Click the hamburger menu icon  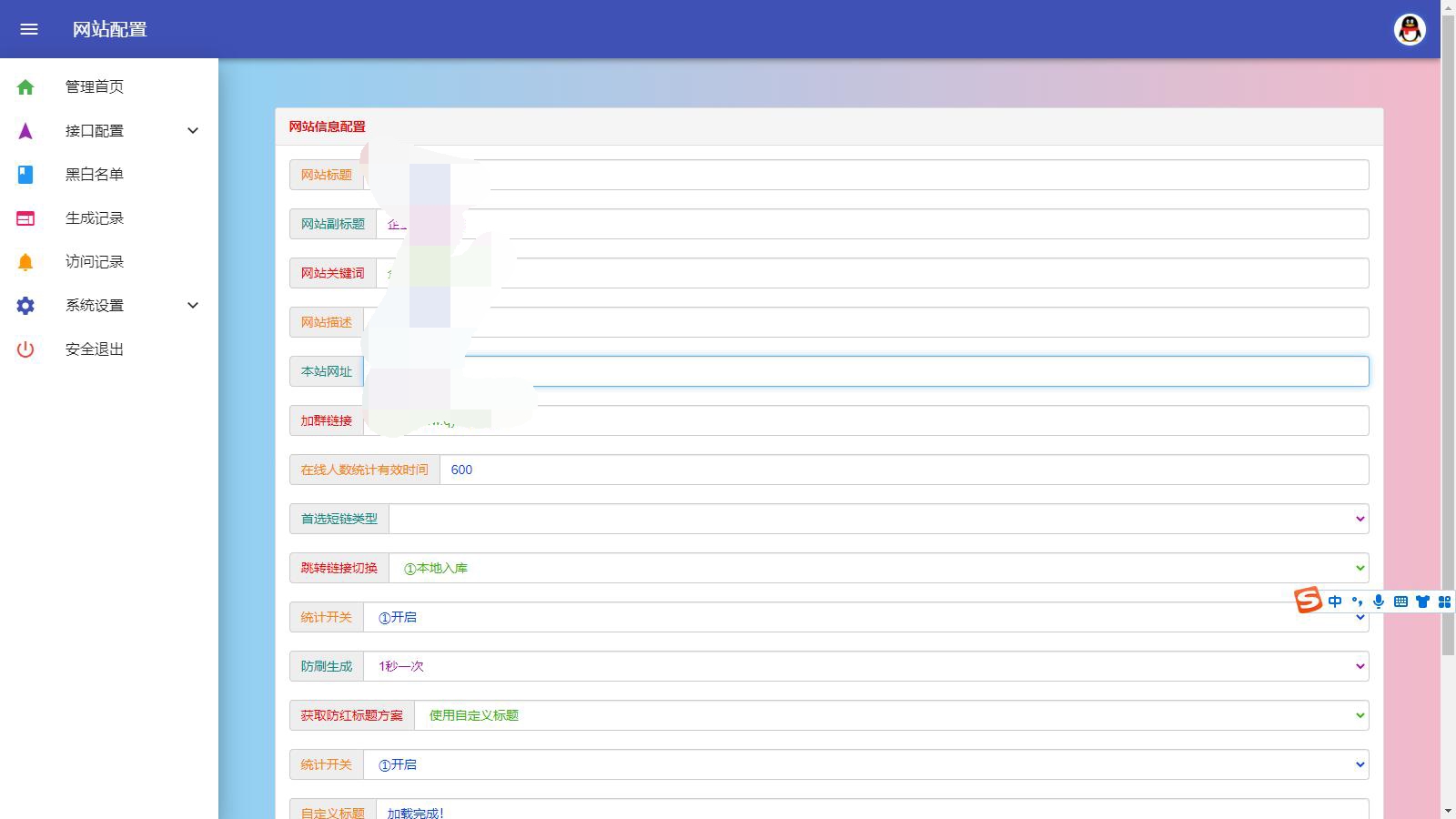[x=29, y=29]
